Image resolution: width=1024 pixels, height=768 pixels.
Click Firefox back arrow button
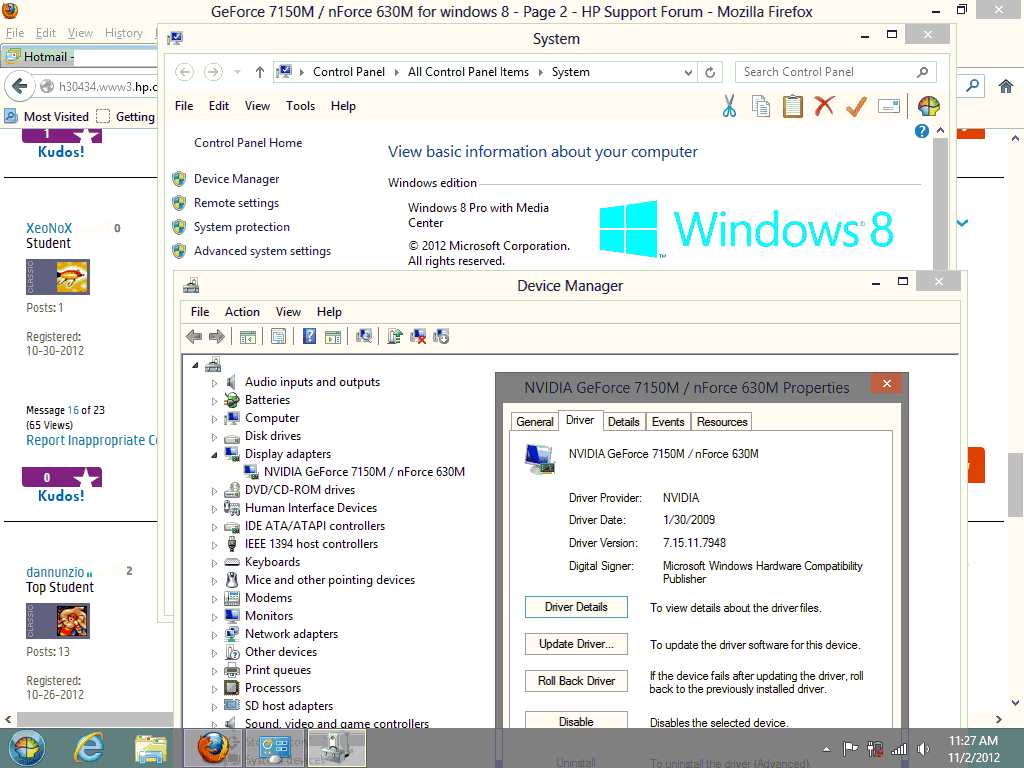[20, 86]
